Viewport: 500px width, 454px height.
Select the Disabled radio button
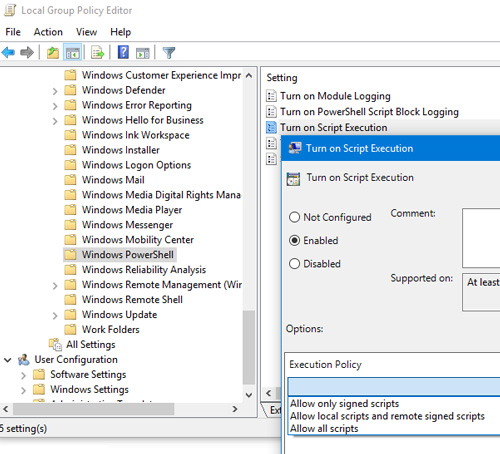(x=294, y=264)
